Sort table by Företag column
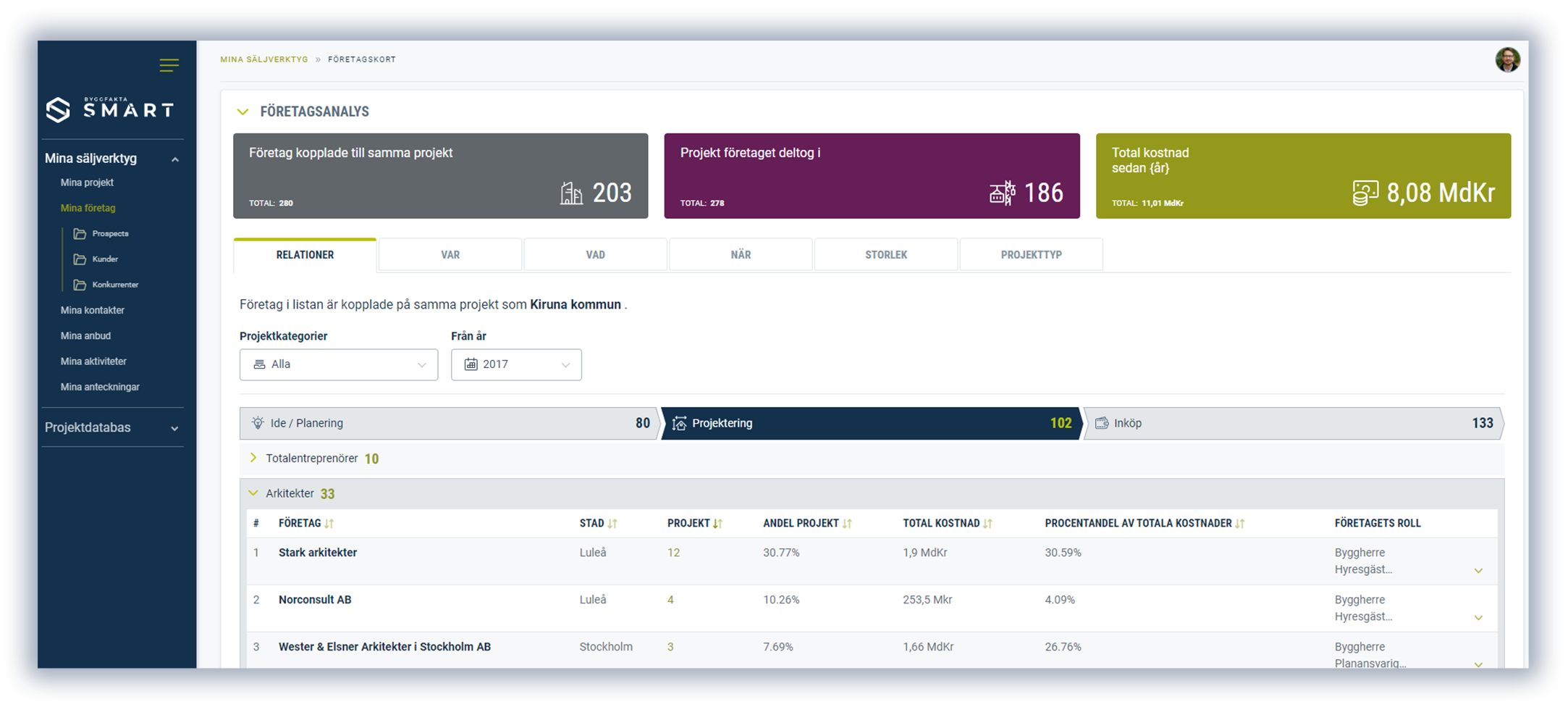 click(329, 524)
